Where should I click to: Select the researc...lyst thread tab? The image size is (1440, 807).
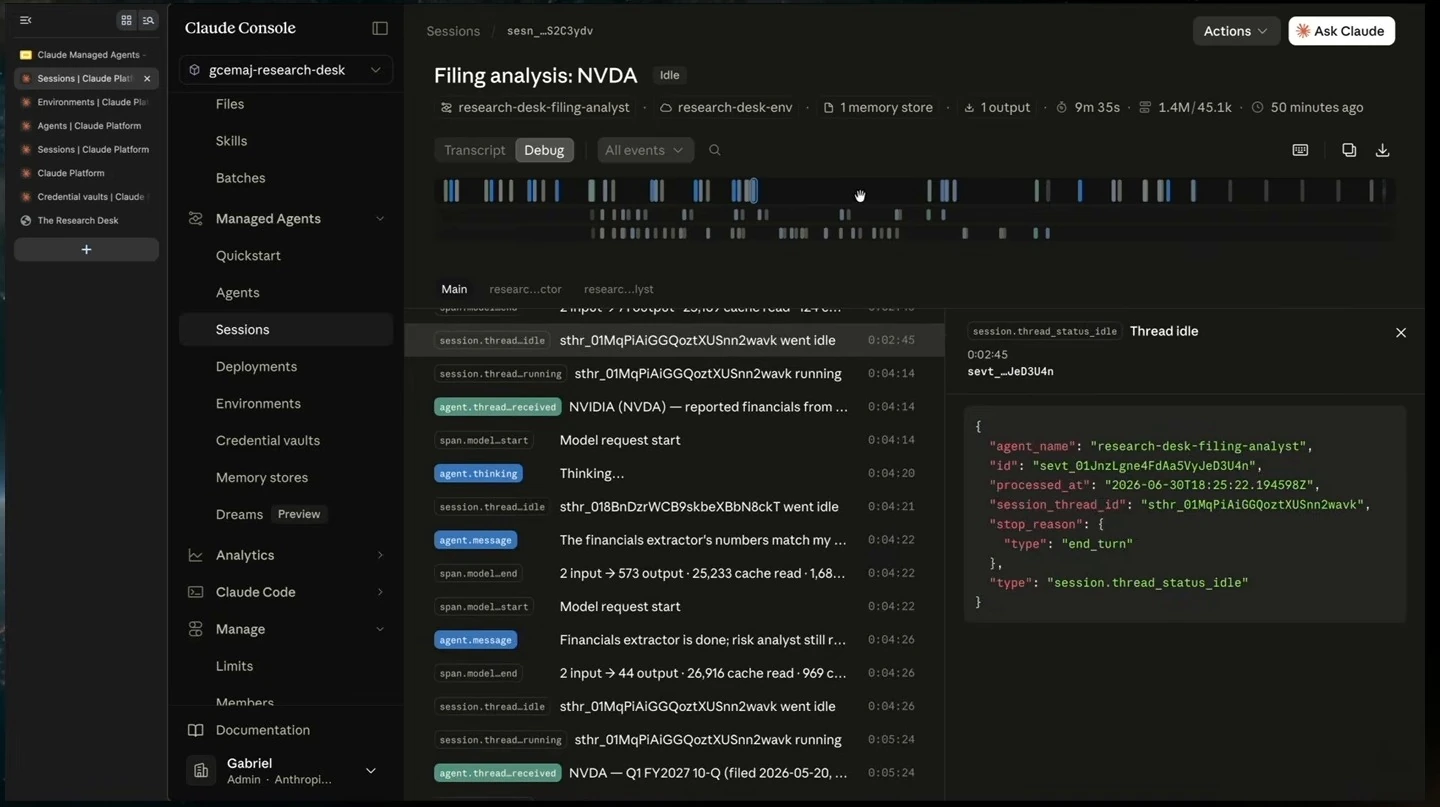[x=618, y=289]
